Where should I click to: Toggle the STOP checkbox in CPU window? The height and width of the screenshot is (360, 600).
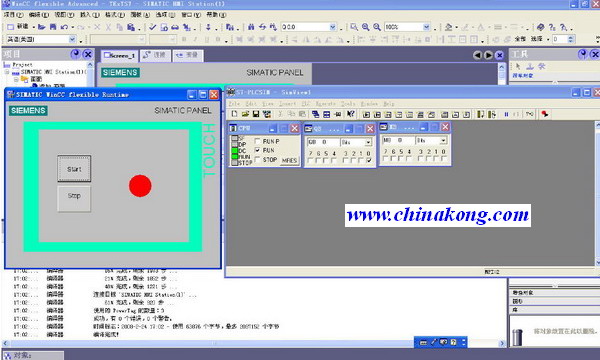258,159
